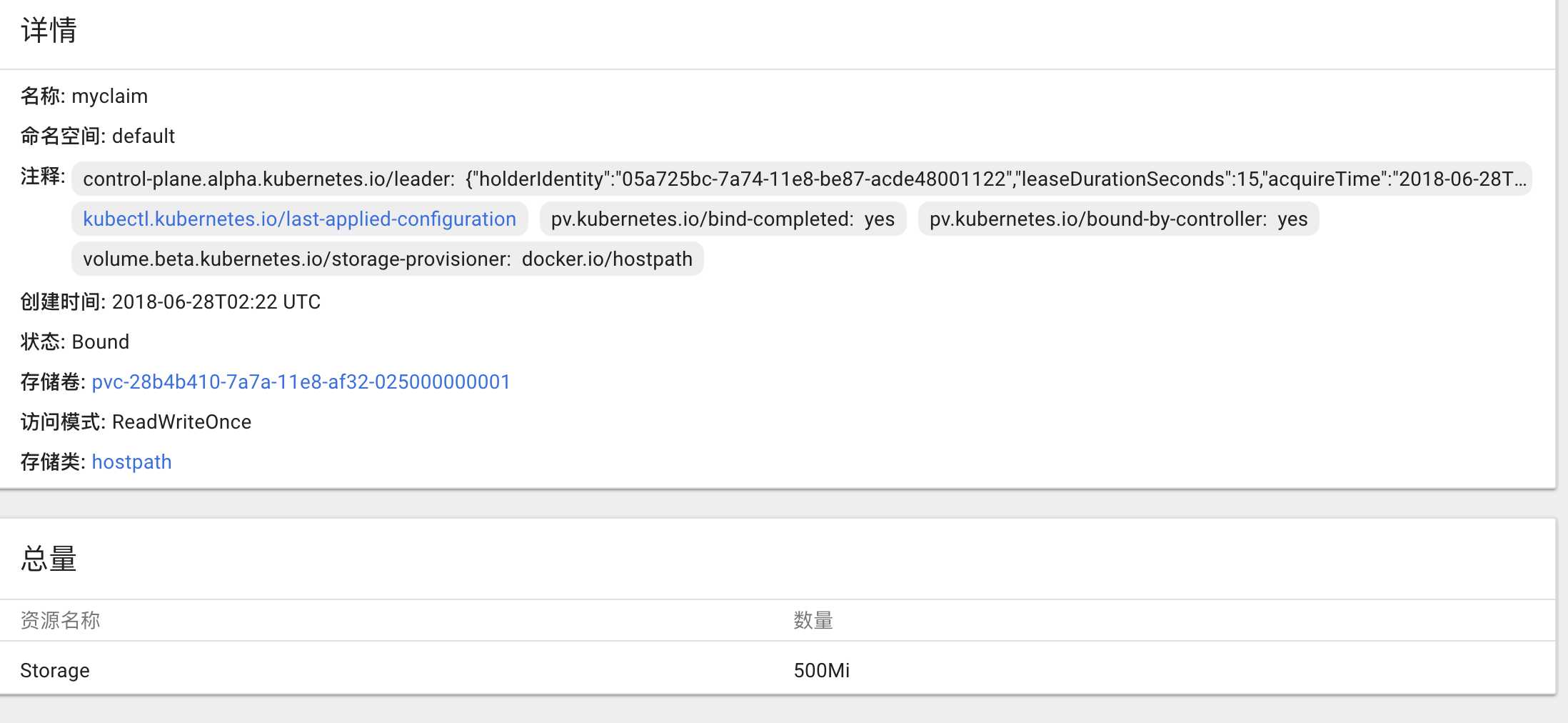This screenshot has width=1568, height=723.
Task: Click the storage-provisioner annotation chip
Action: click(388, 259)
